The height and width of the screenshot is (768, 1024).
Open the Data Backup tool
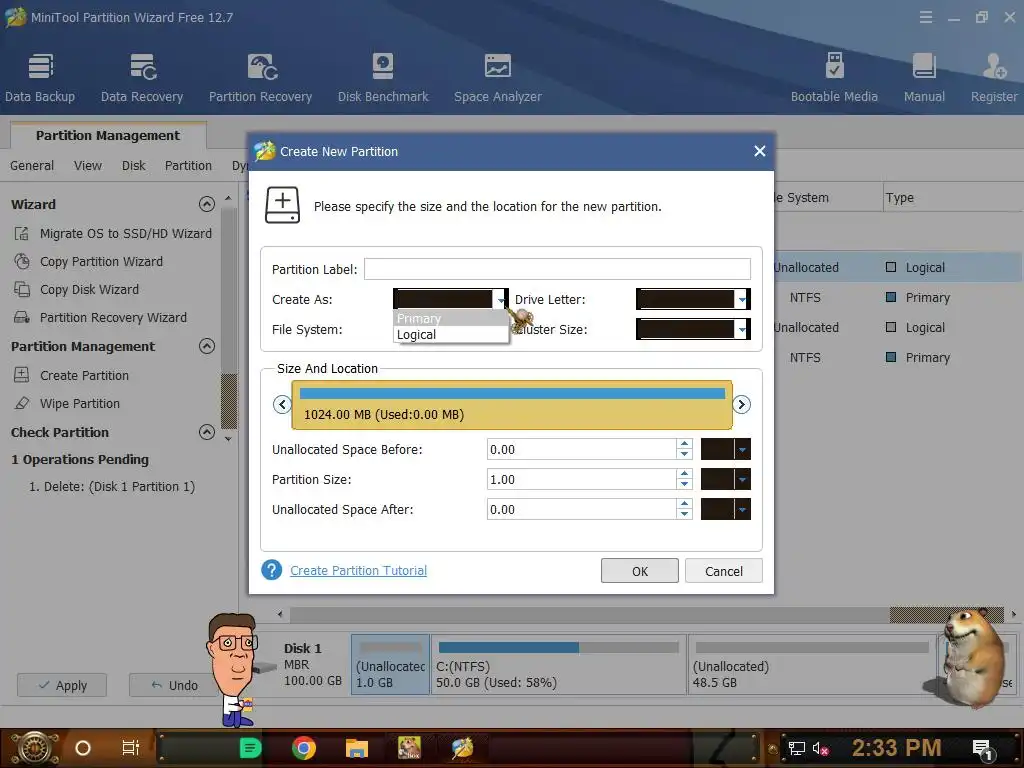coord(40,78)
